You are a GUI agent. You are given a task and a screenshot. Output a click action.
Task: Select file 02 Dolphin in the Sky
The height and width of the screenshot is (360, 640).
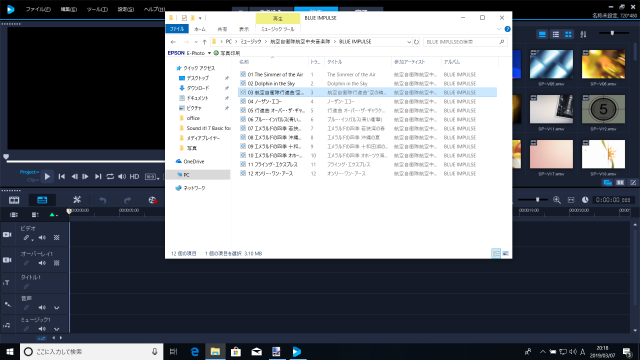click(271, 83)
